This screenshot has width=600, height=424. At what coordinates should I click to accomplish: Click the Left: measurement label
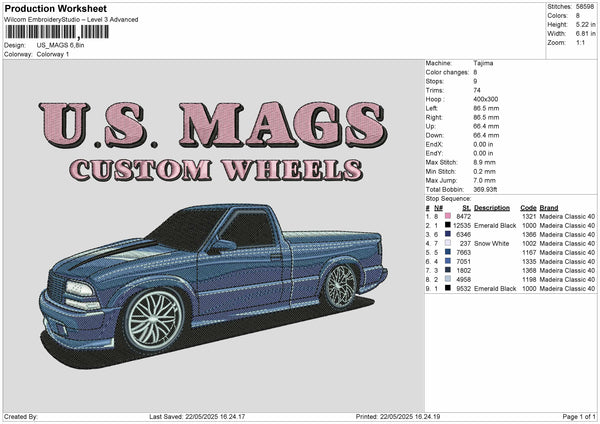tap(432, 109)
